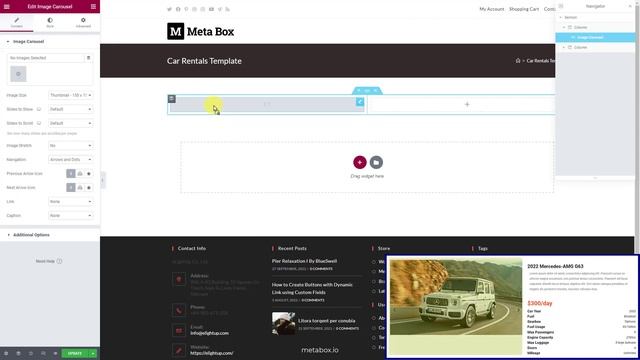This screenshot has height=360, width=640.
Task: Open icon library for Next Arrow Icon
Action: [x=89, y=187]
